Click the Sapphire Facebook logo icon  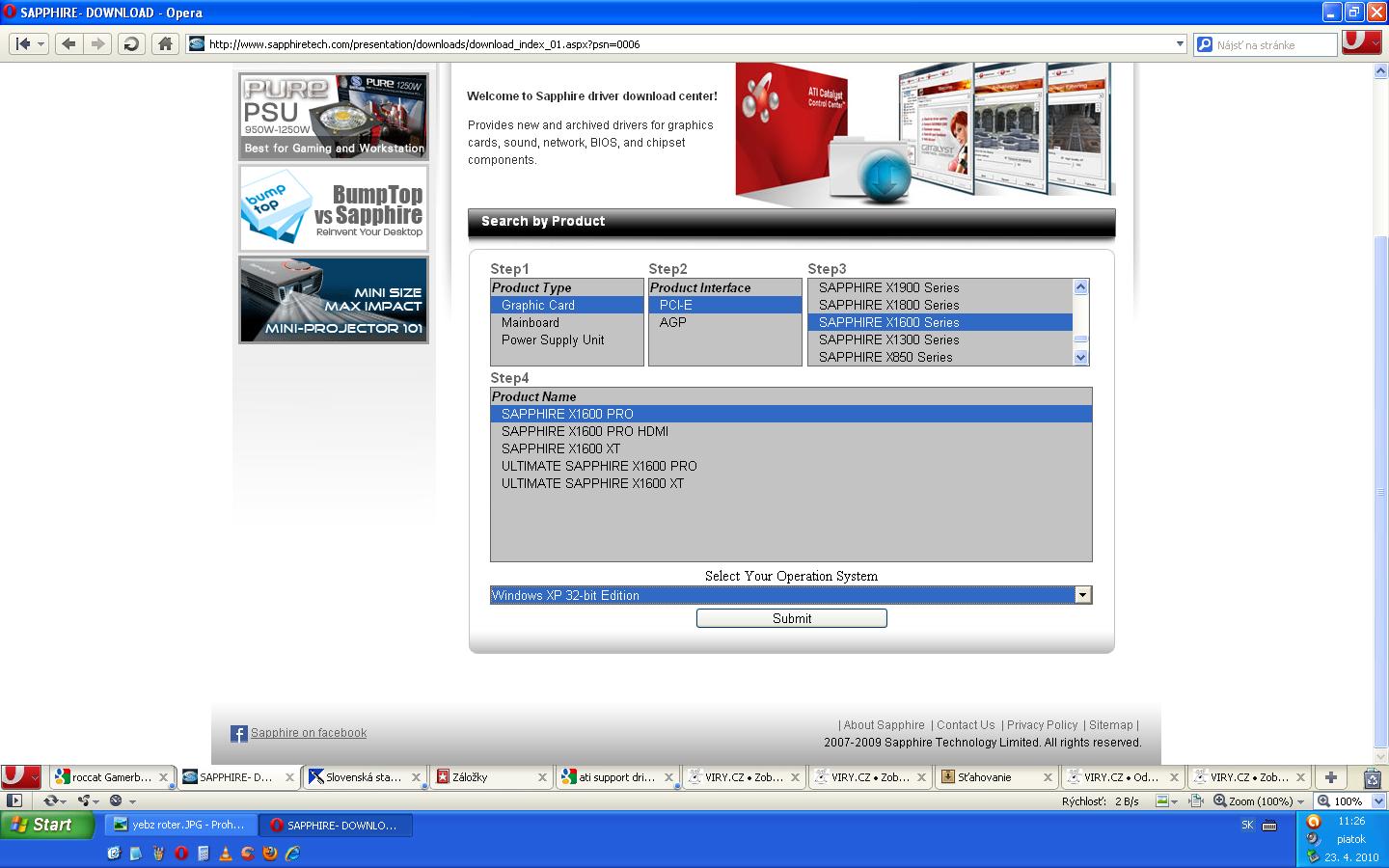coord(239,734)
